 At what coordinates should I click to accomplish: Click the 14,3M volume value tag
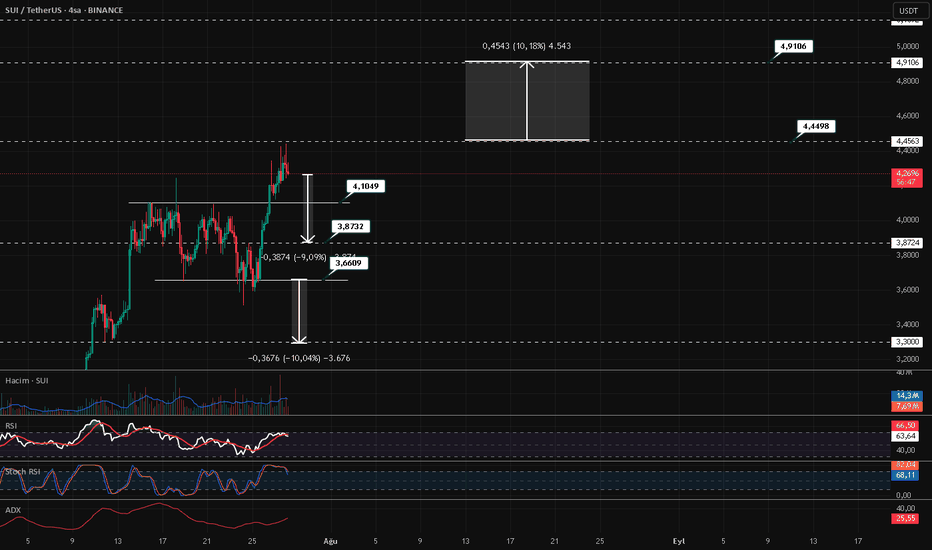point(907,395)
